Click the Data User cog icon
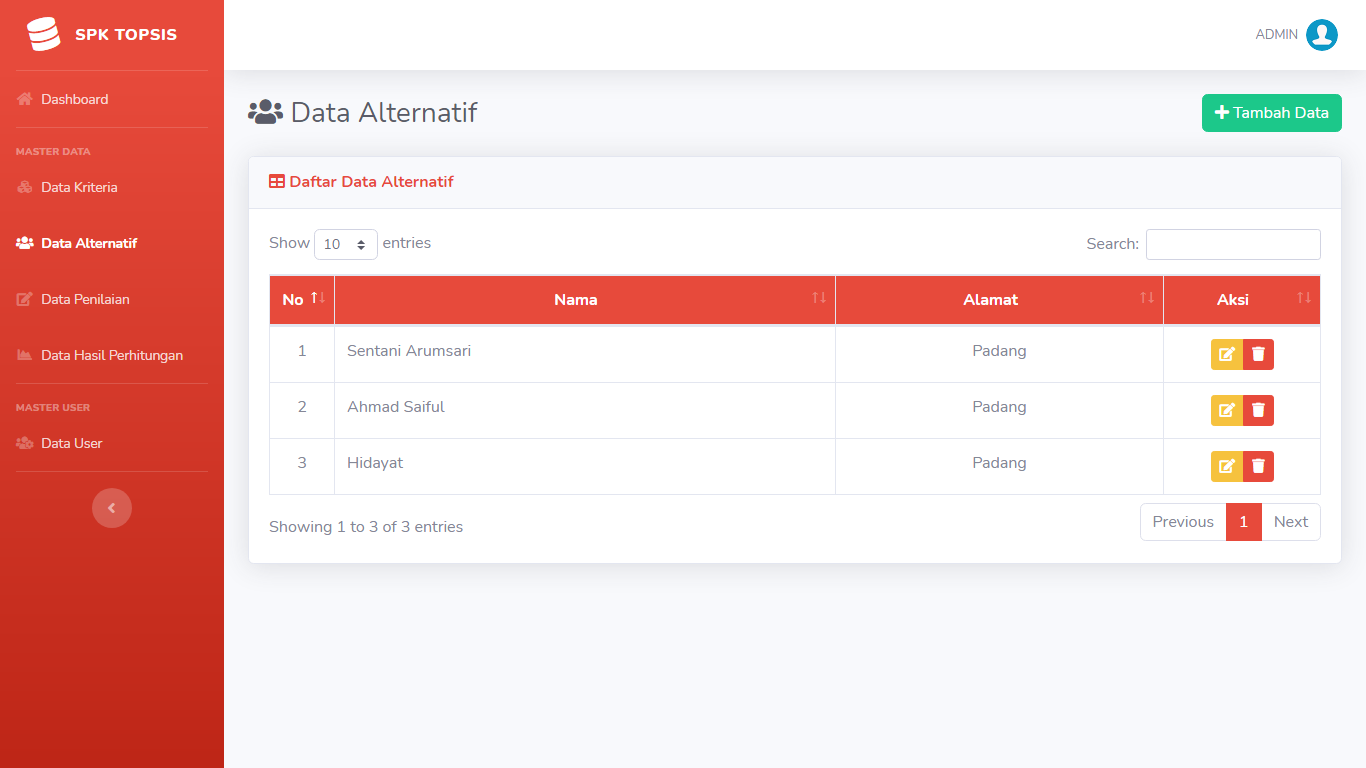The image size is (1366, 768). (25, 443)
